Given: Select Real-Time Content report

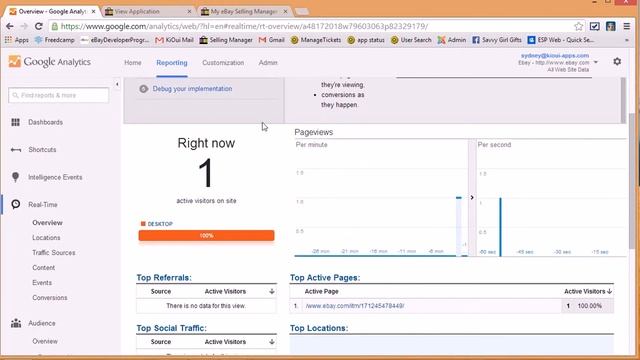Looking at the screenshot, I should tap(44, 268).
